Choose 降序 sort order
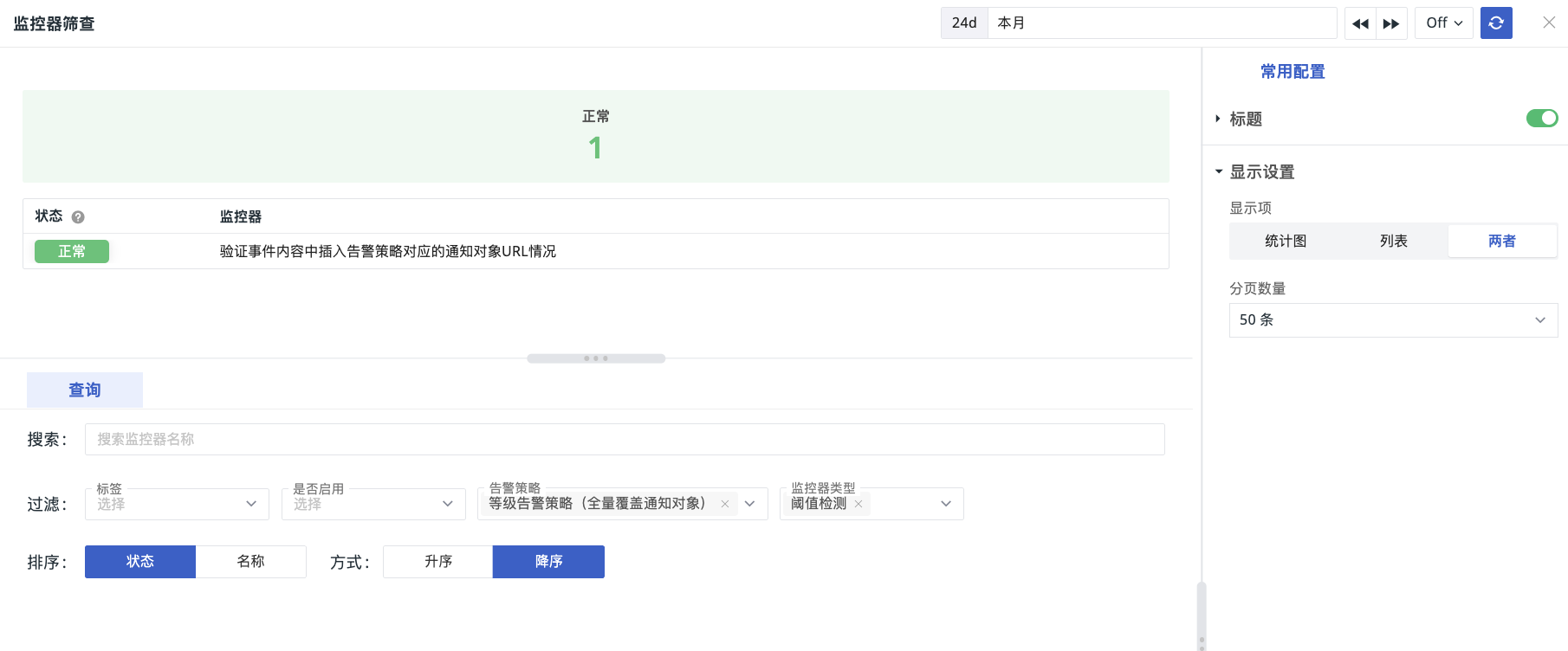 point(548,562)
